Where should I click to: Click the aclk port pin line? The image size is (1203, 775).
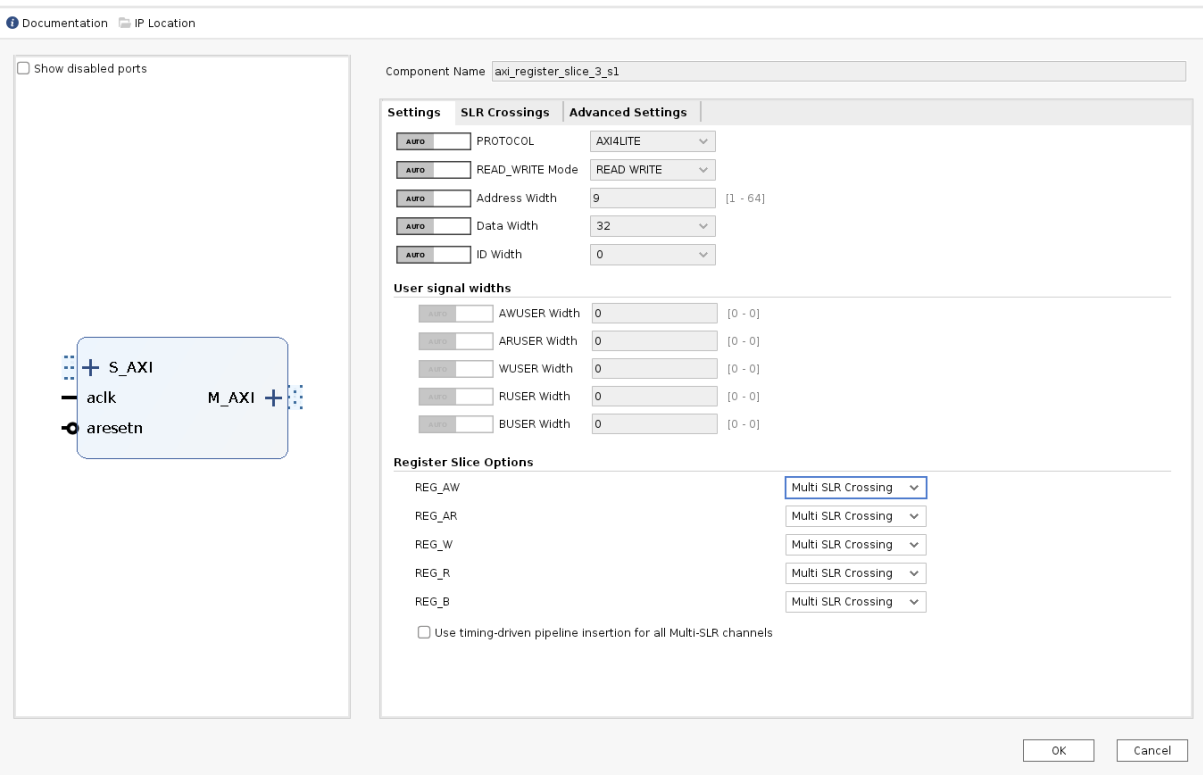tap(69, 397)
